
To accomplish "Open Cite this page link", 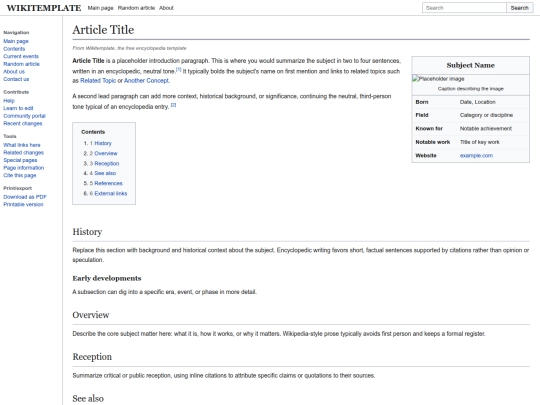I will (x=20, y=175).
